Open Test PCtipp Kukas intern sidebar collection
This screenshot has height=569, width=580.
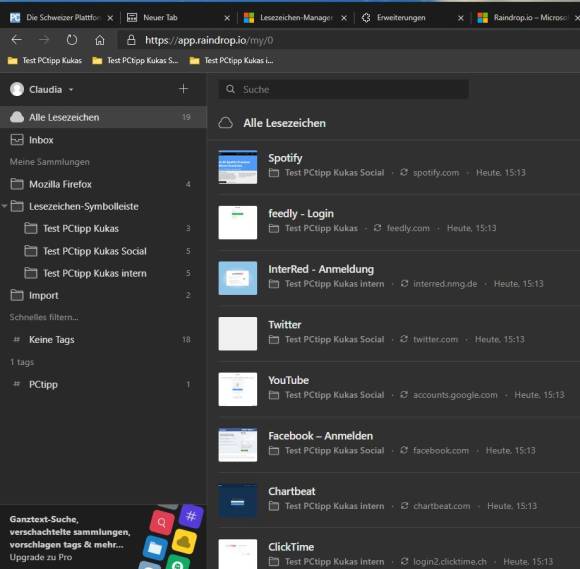point(103,273)
